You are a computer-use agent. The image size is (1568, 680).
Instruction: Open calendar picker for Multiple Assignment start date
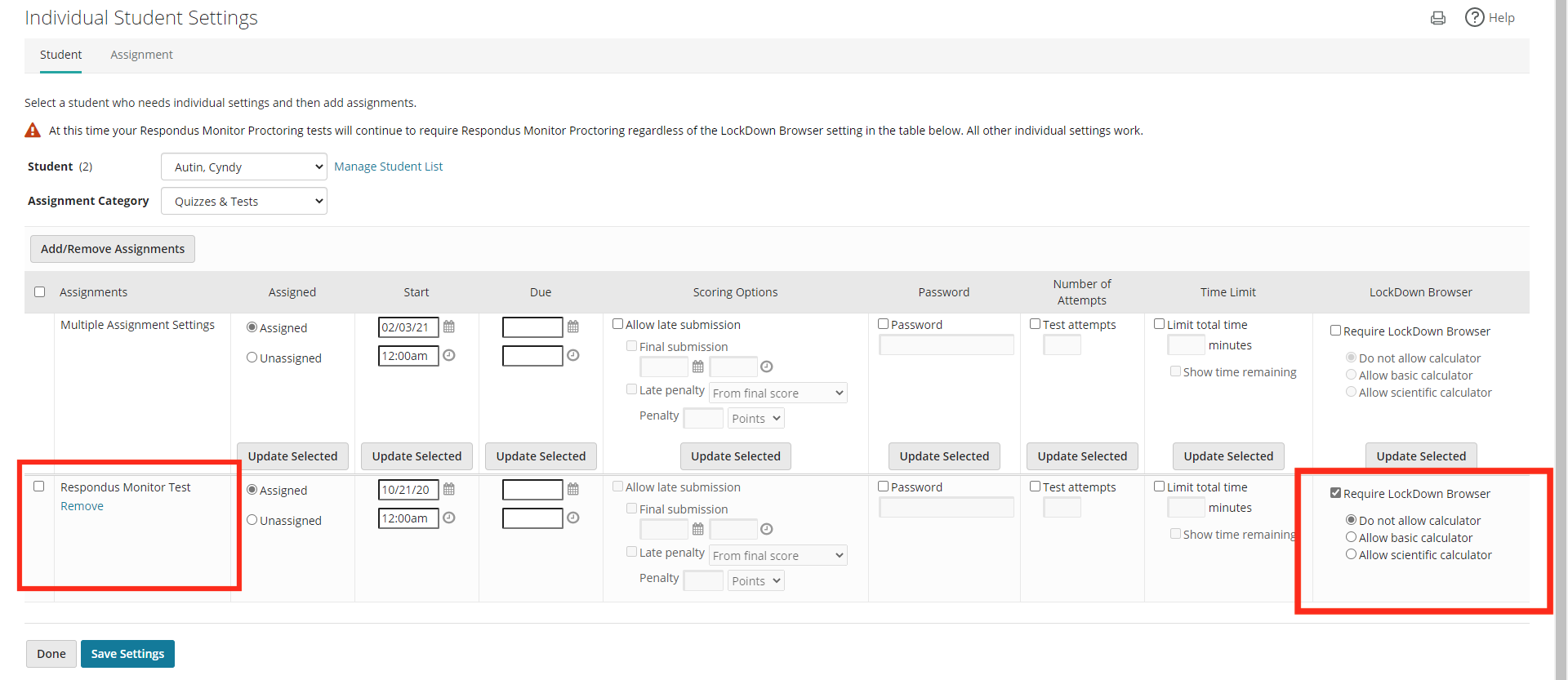tap(449, 327)
